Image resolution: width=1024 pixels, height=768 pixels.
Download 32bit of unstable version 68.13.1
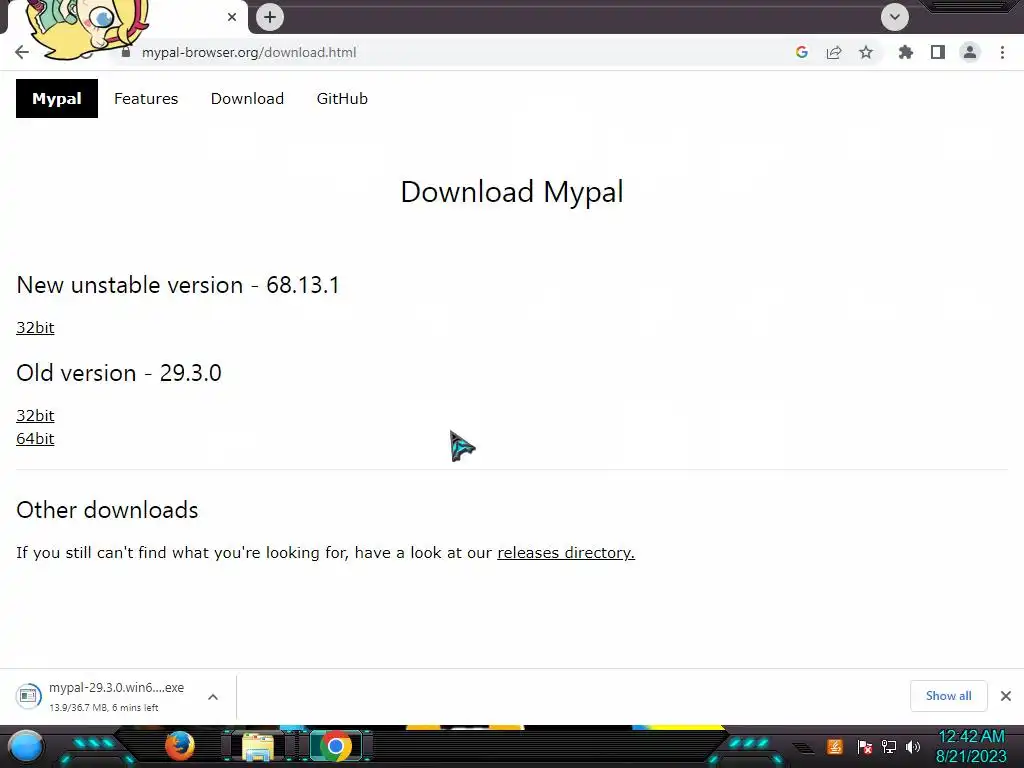[x=35, y=327]
